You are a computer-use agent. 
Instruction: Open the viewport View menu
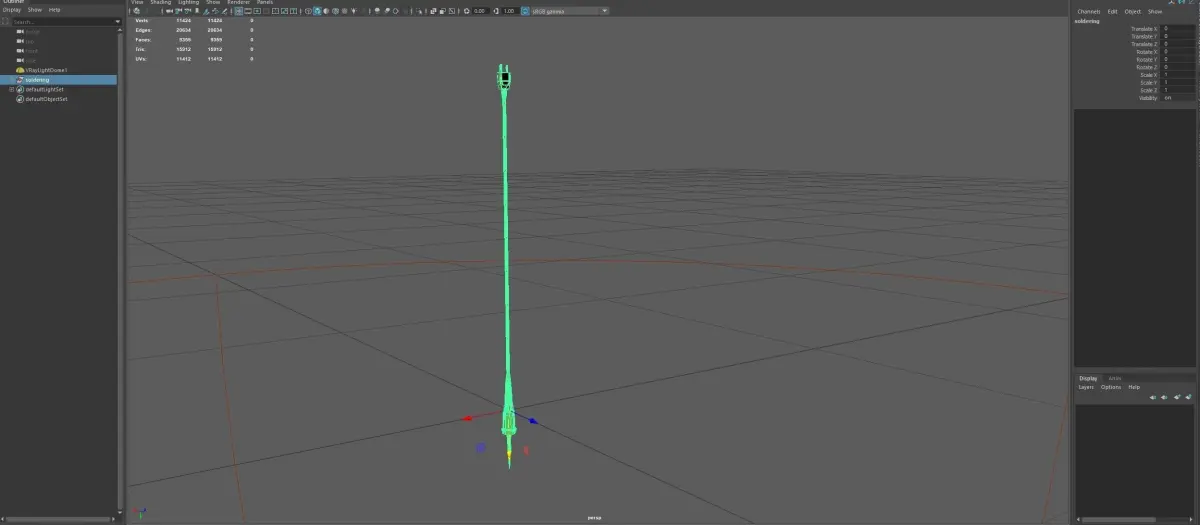(137, 2)
